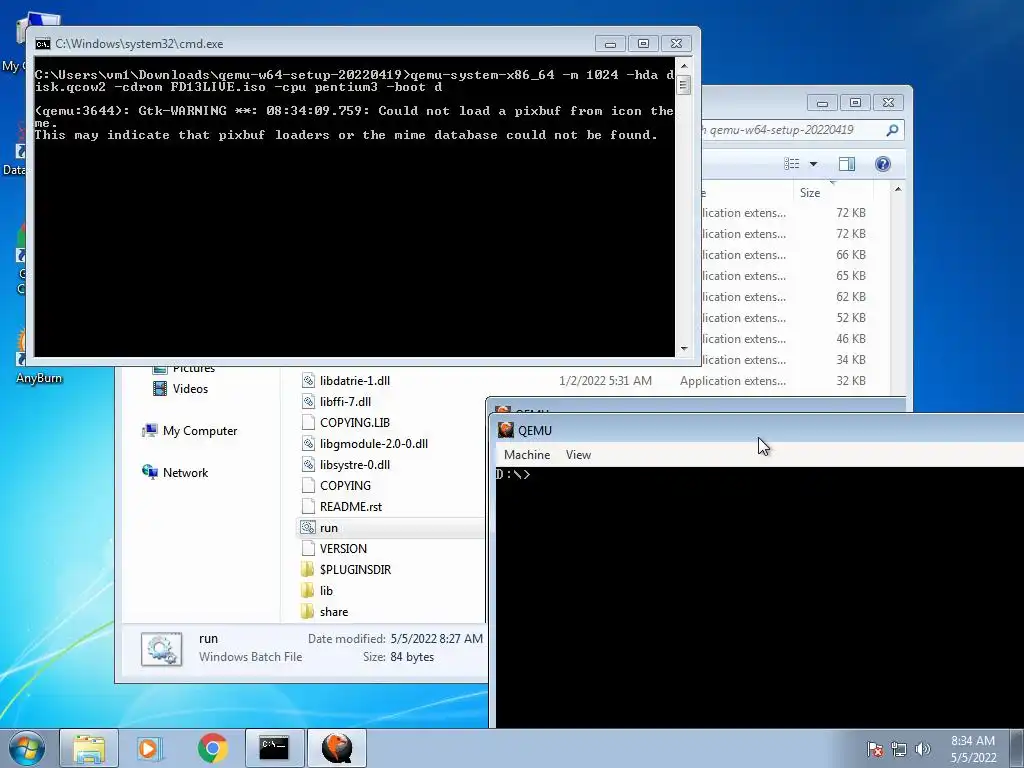The height and width of the screenshot is (768, 1024).
Task: Select the VERSION file icon
Action: tap(308, 549)
